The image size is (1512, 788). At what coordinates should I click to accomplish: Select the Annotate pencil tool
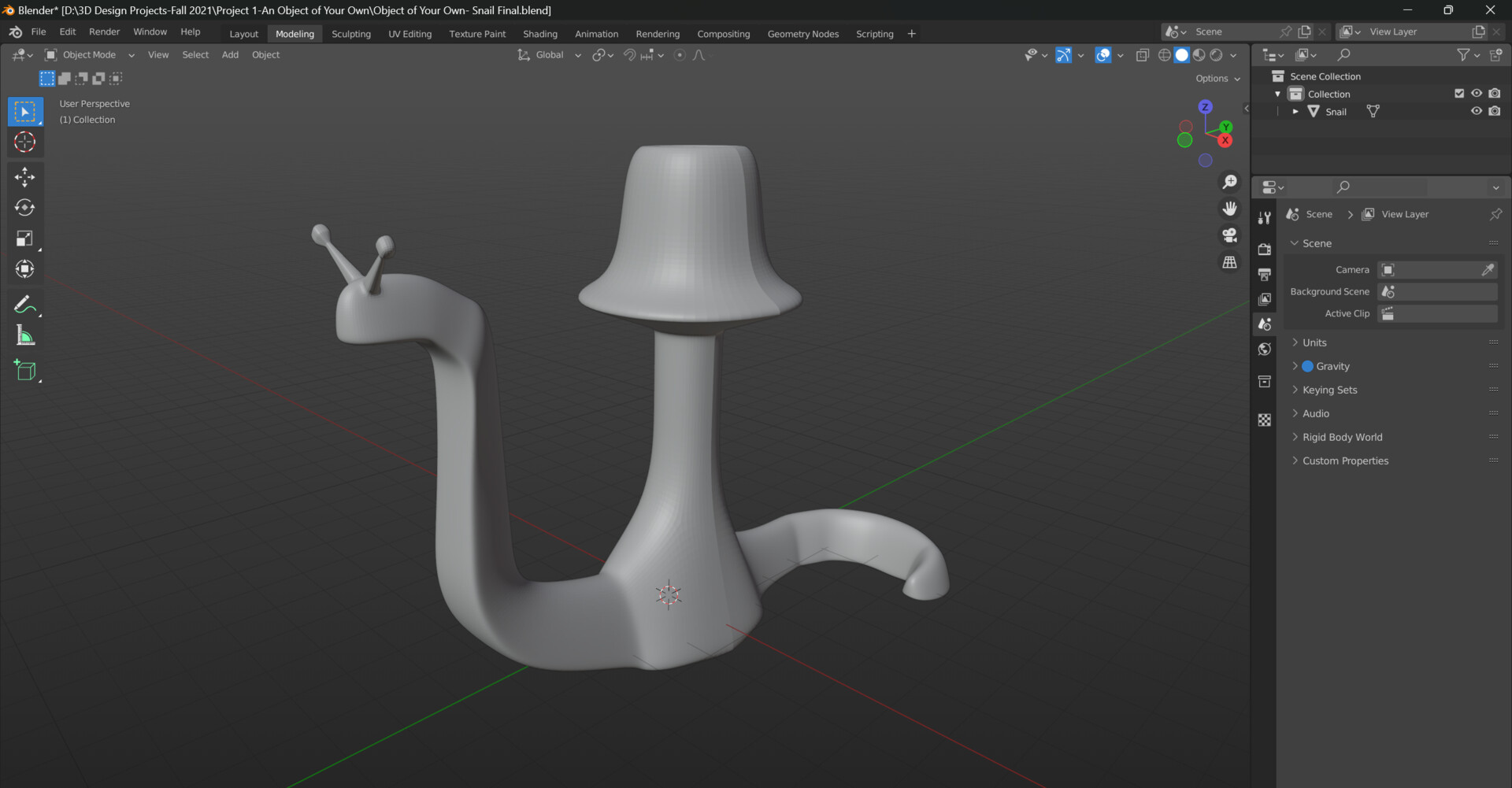pyautogui.click(x=24, y=305)
